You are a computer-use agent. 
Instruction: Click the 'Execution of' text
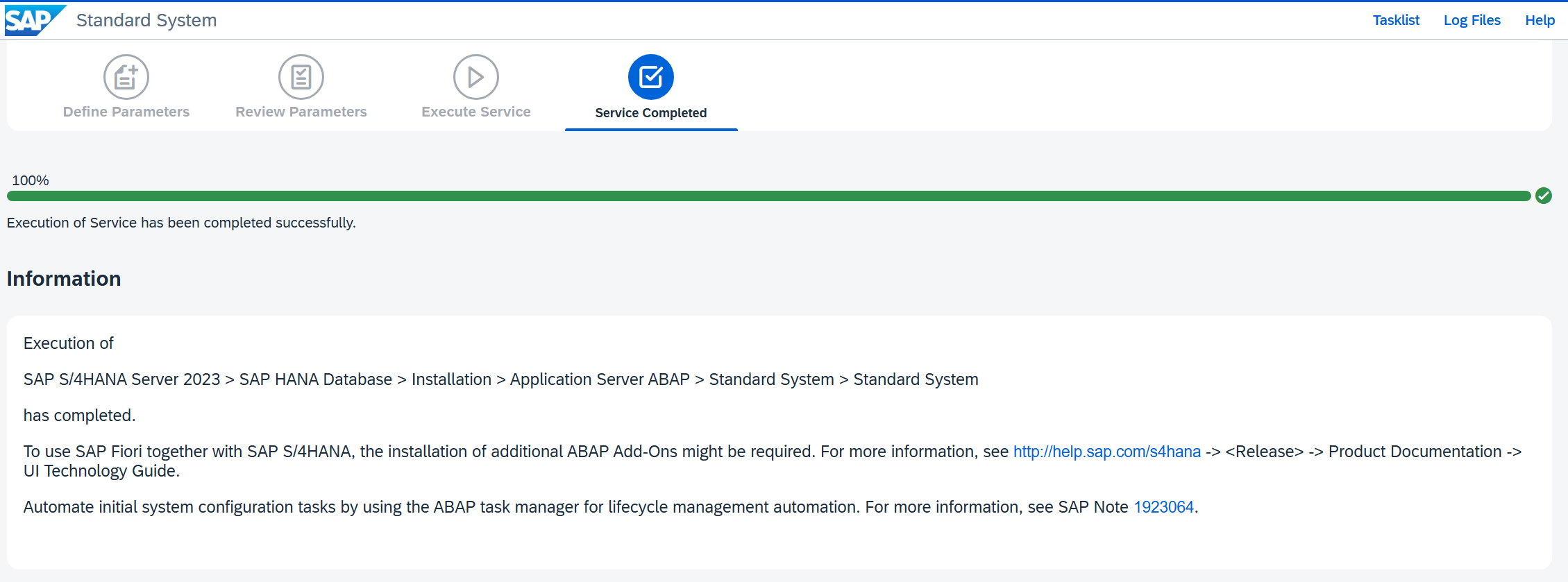pyautogui.click(x=69, y=343)
